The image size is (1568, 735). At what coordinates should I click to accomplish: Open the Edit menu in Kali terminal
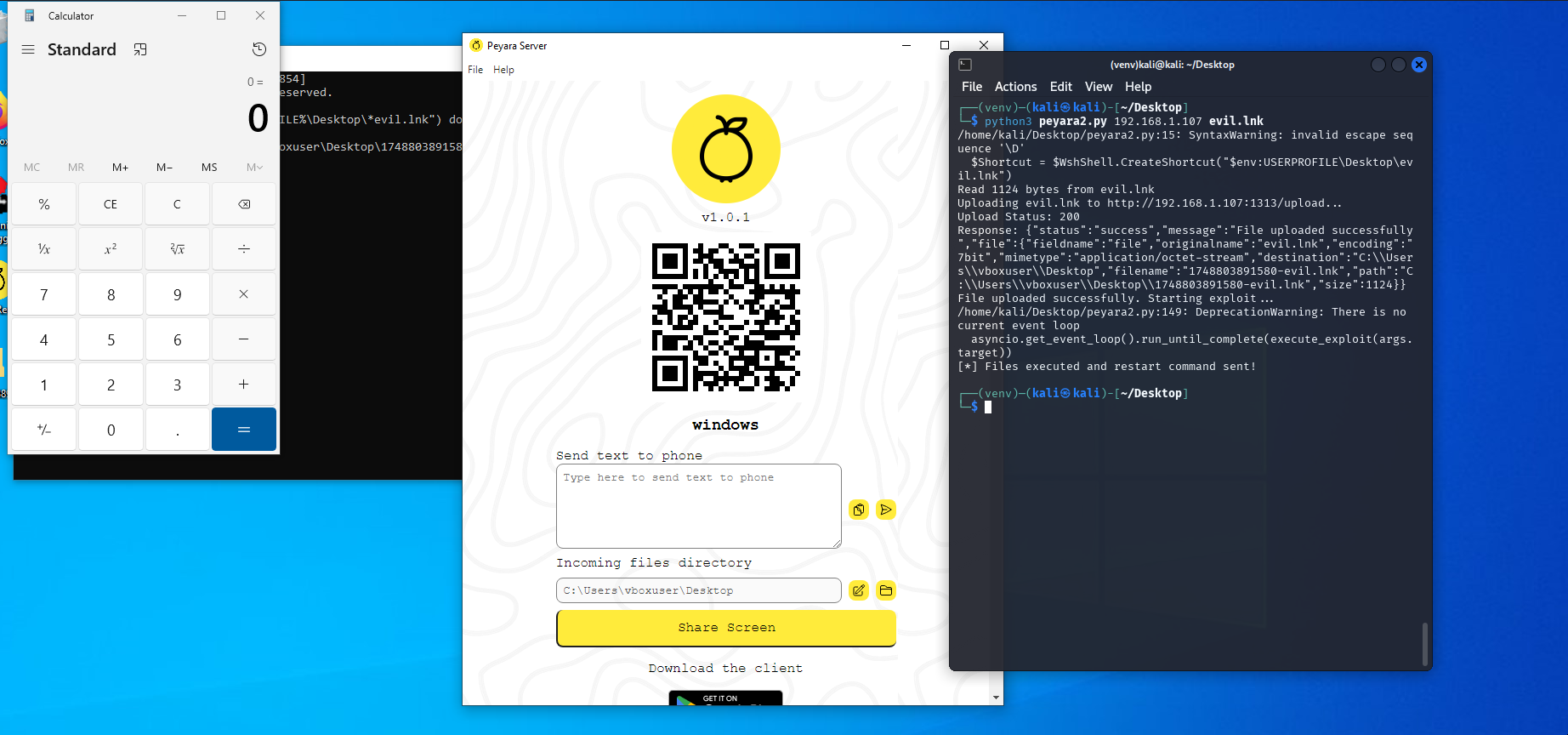click(1060, 87)
